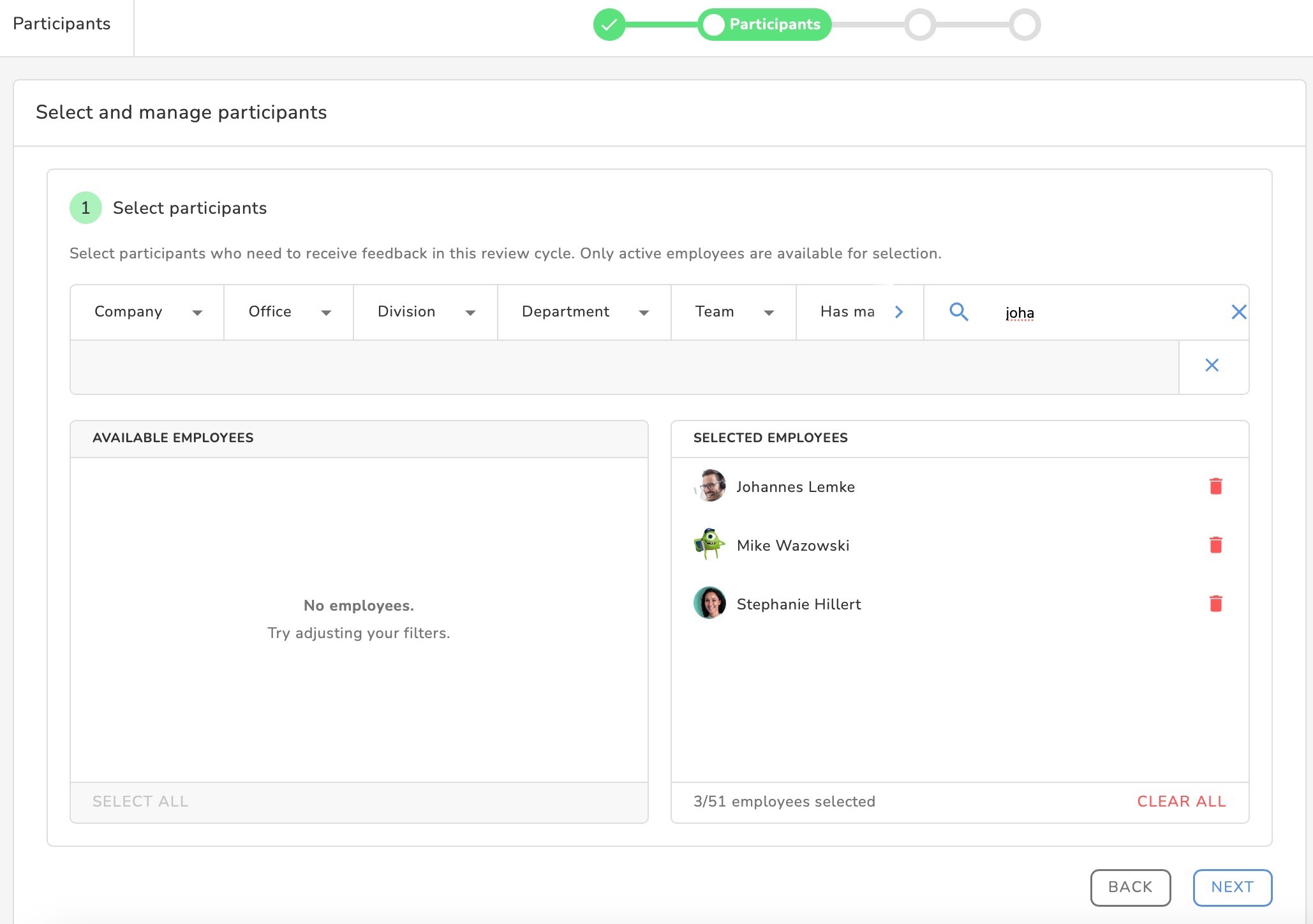The image size is (1313, 924).
Task: Clear all applied filters X icon
Action: (1212, 365)
